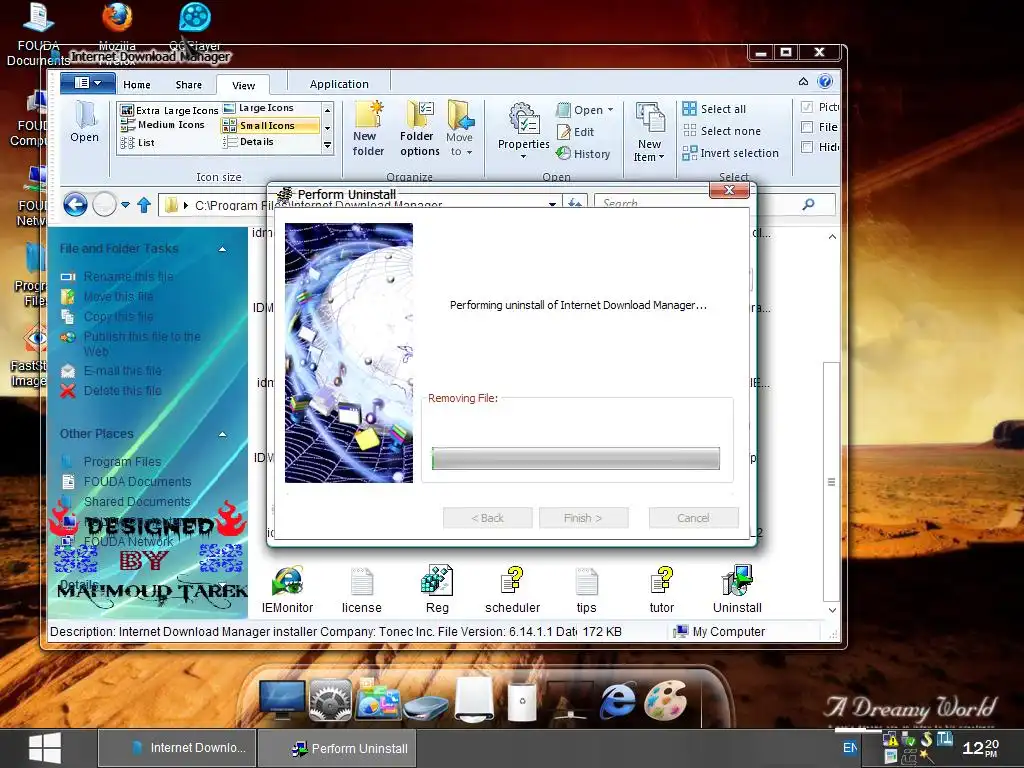Open the scheduler help file icon
This screenshot has height=768, width=1024.
tap(513, 581)
